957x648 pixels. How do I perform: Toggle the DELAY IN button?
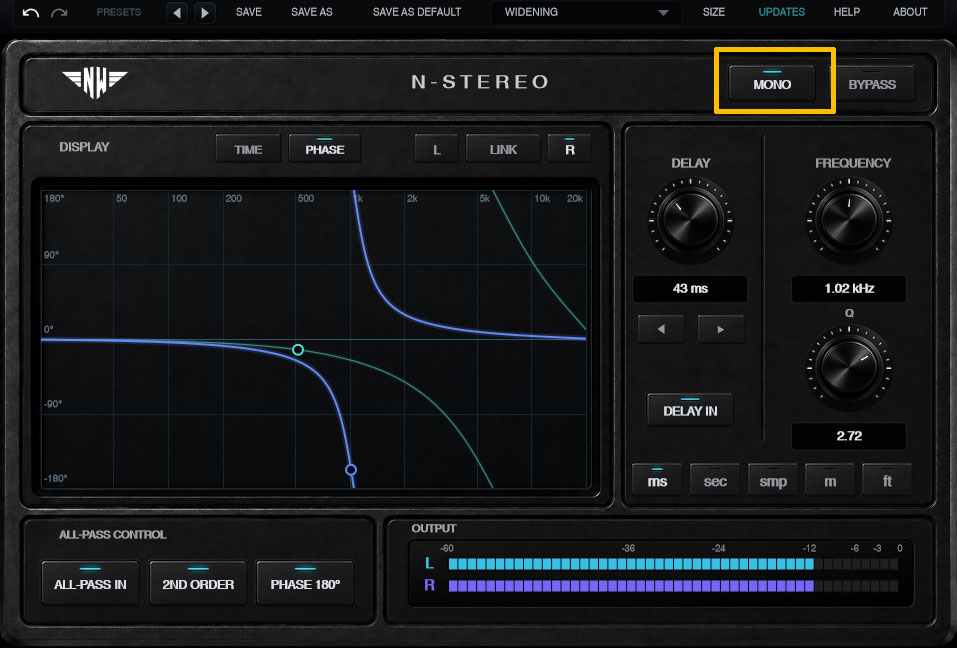[x=690, y=411]
